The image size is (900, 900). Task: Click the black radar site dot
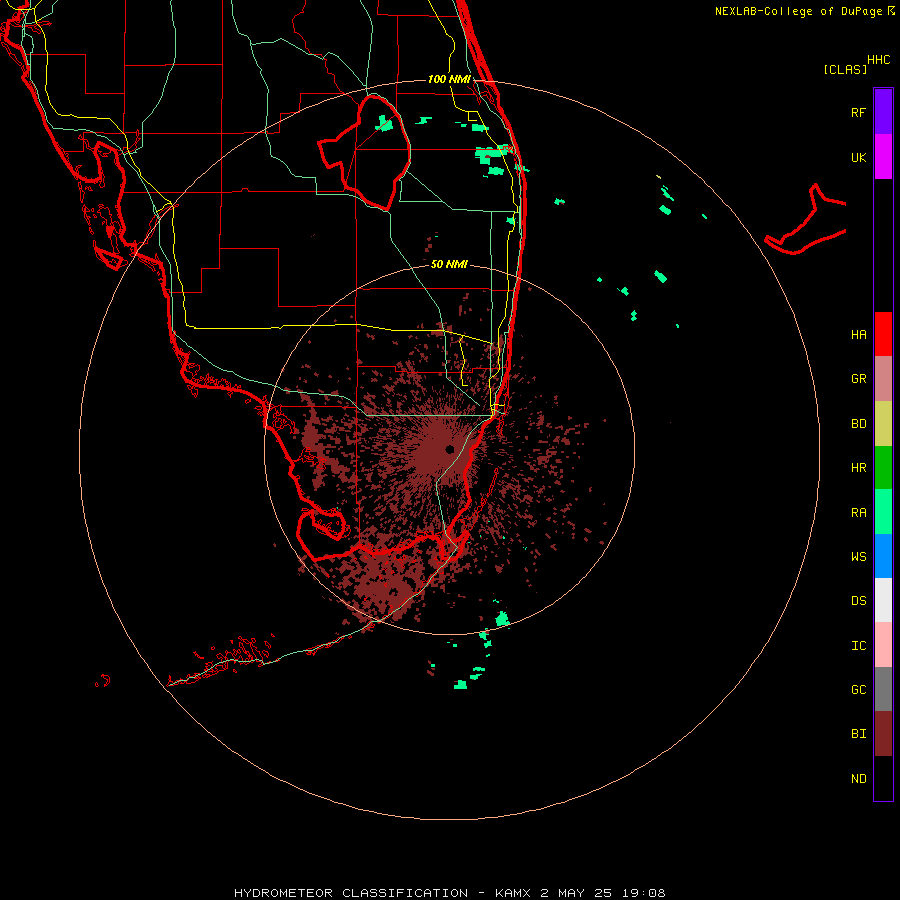449,449
